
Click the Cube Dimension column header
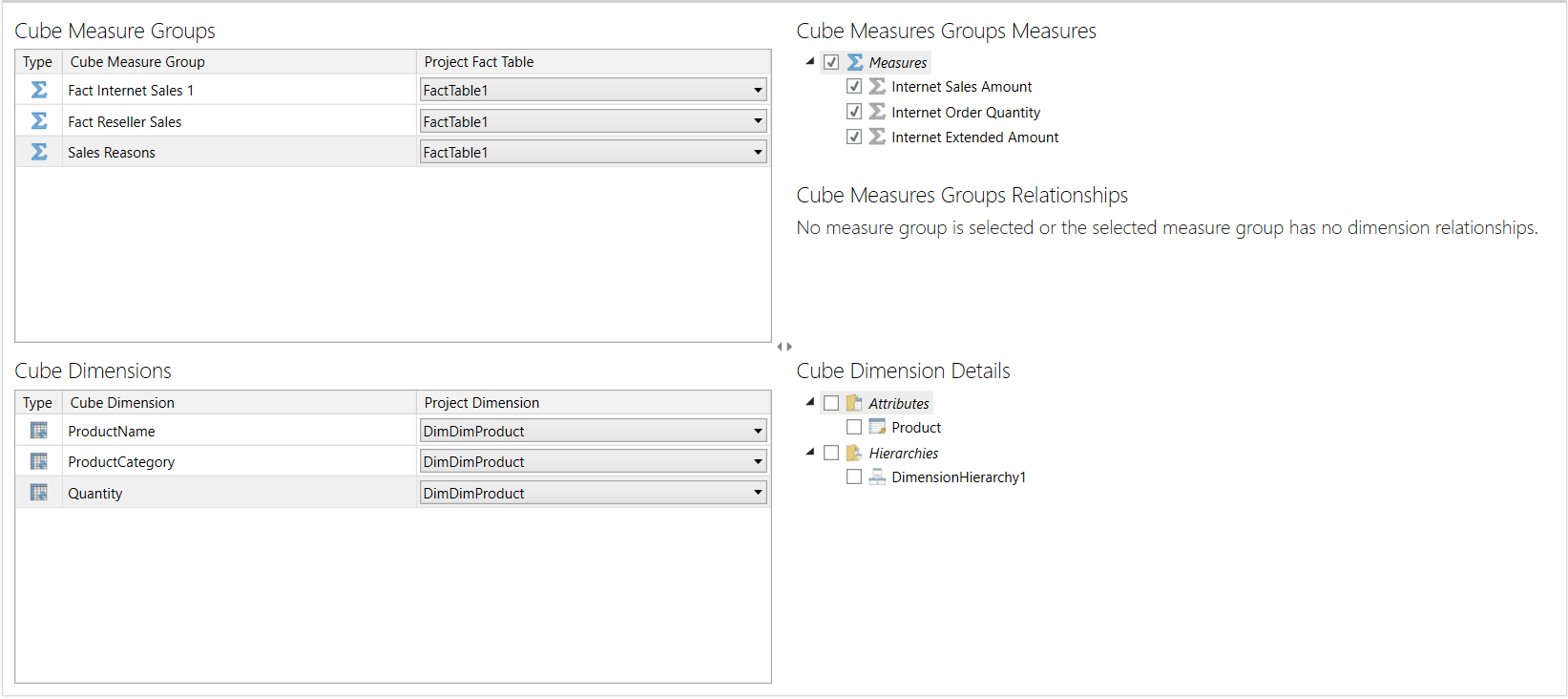click(x=122, y=403)
